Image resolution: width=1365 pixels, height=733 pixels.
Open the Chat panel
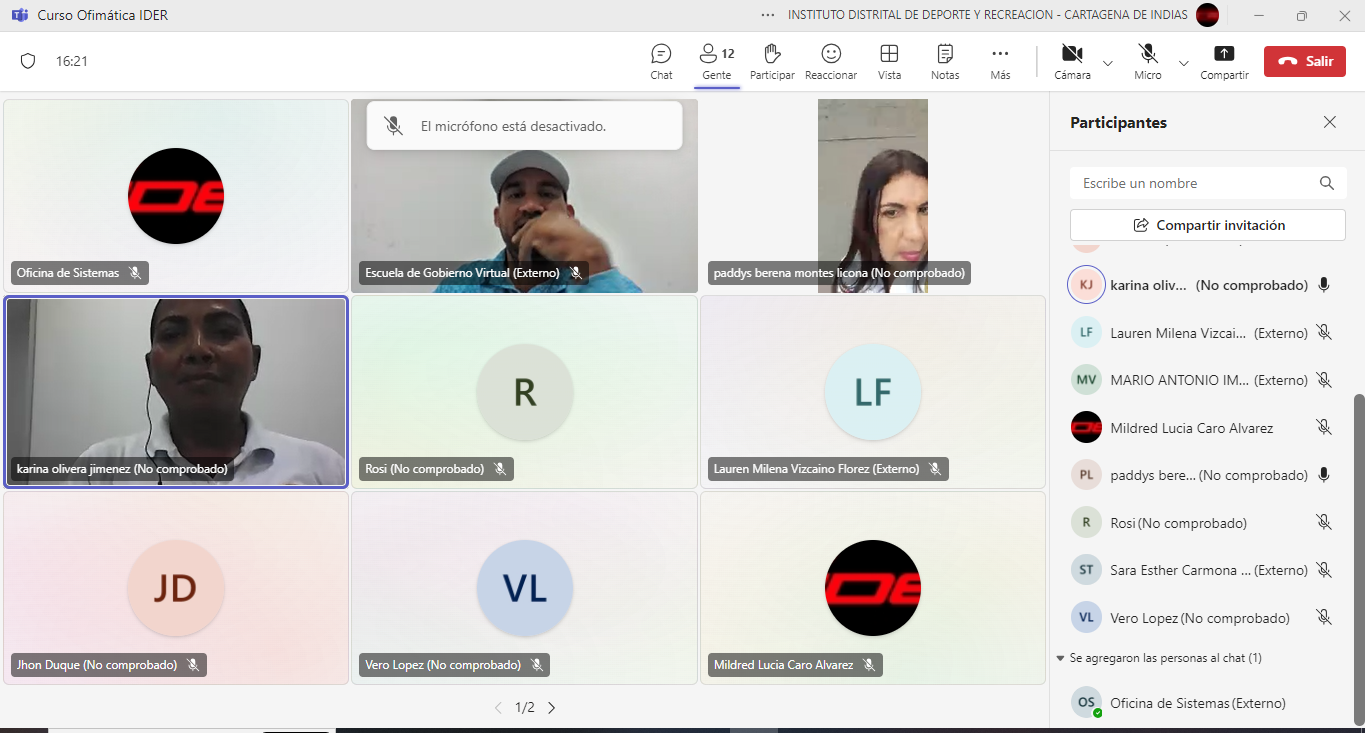661,61
